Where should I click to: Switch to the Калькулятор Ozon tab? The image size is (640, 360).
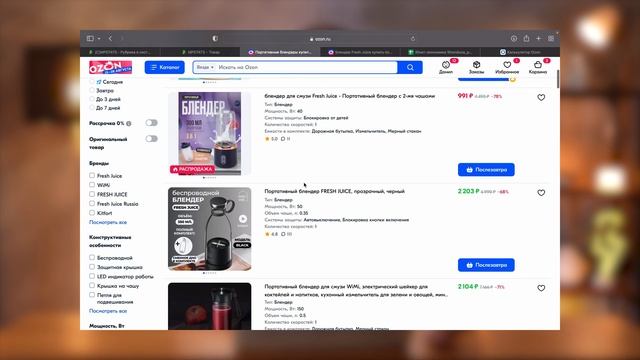point(520,52)
